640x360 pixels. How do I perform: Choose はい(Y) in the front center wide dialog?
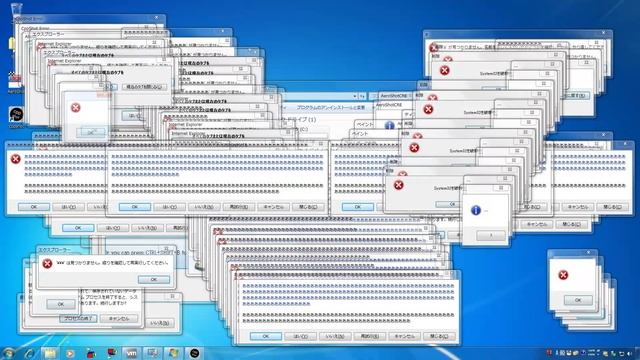(x=169, y=207)
